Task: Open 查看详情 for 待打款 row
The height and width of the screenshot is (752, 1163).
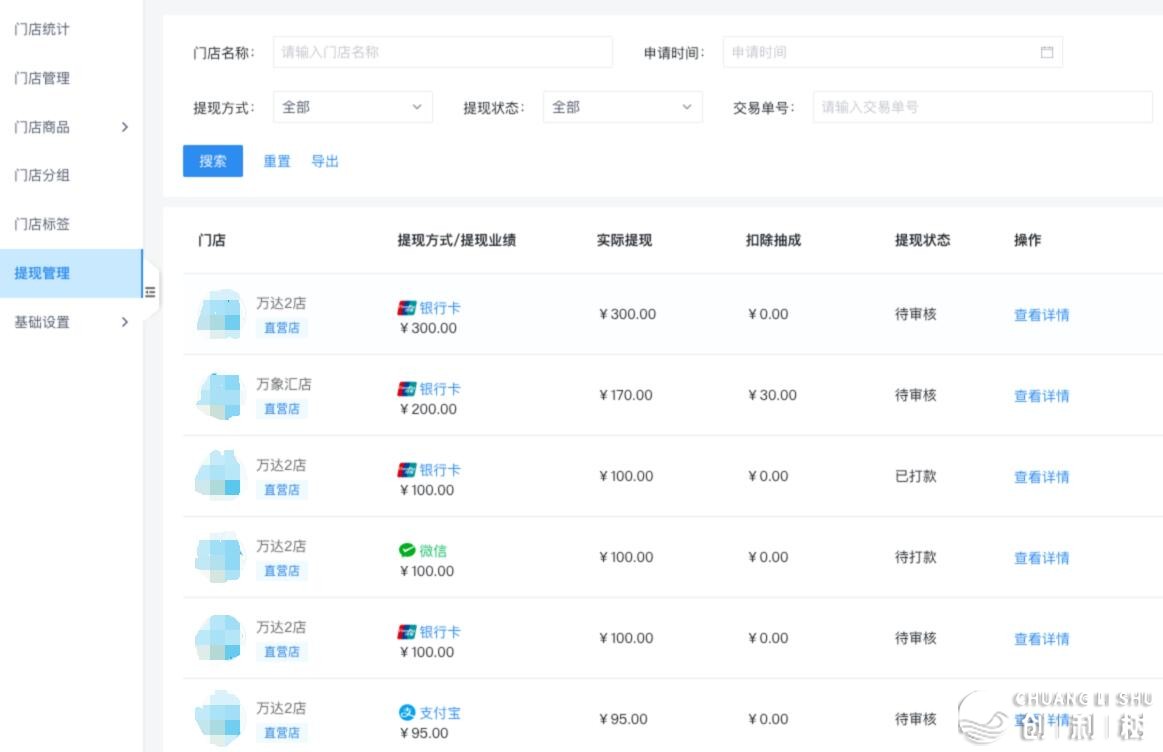Action: point(1041,557)
